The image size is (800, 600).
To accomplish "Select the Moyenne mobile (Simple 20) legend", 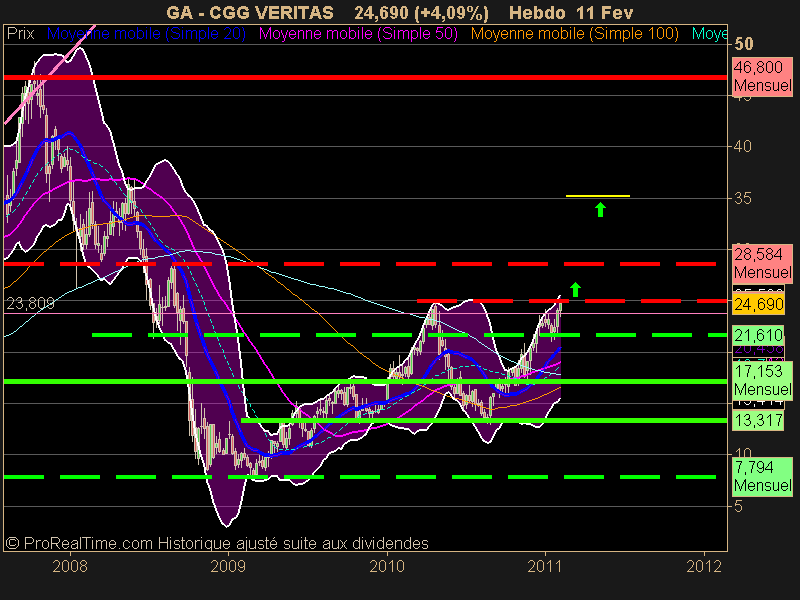I will [146, 34].
